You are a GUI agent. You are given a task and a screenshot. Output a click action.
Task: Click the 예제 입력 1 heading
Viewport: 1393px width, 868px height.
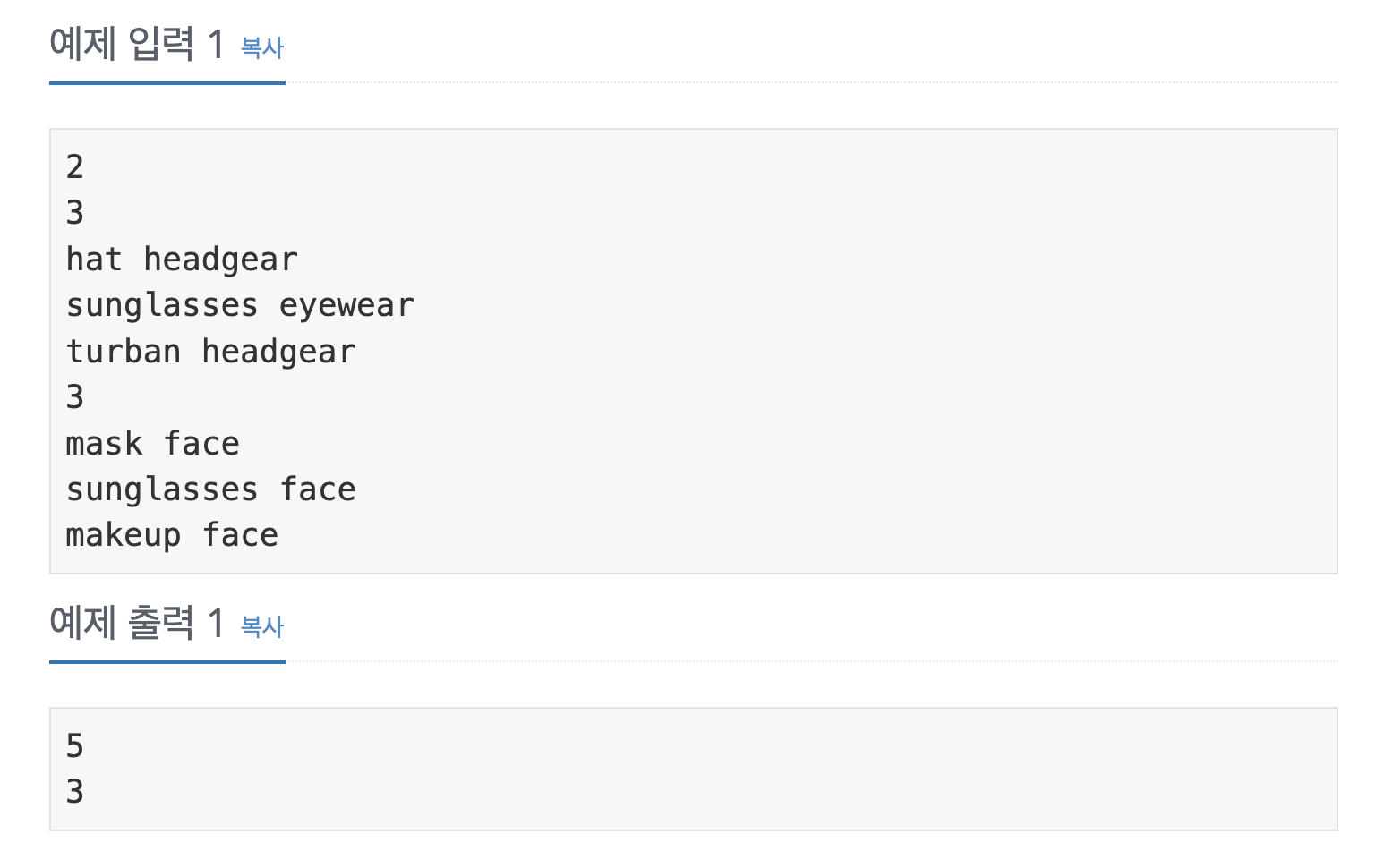point(137,43)
